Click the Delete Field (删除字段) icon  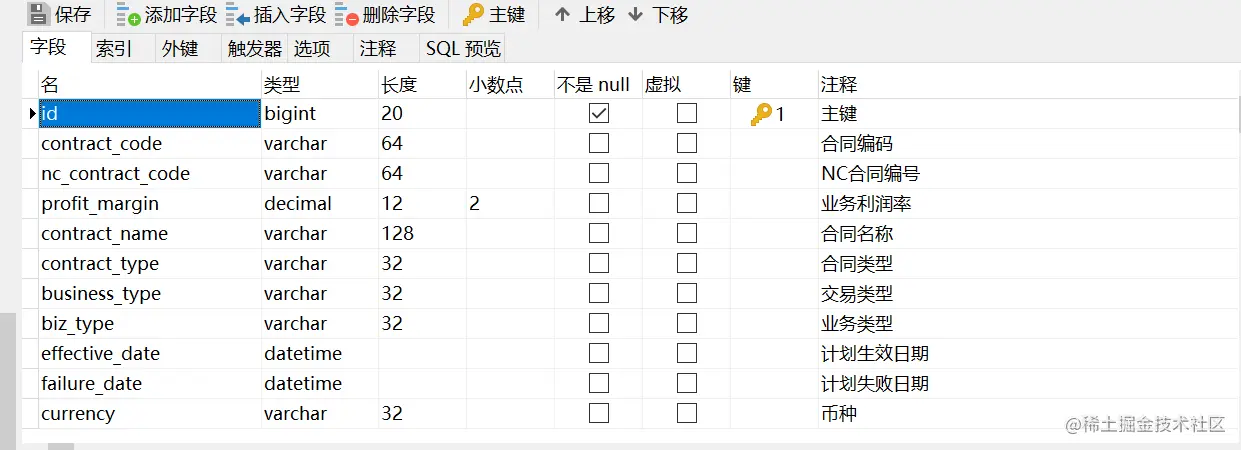[x=347, y=15]
